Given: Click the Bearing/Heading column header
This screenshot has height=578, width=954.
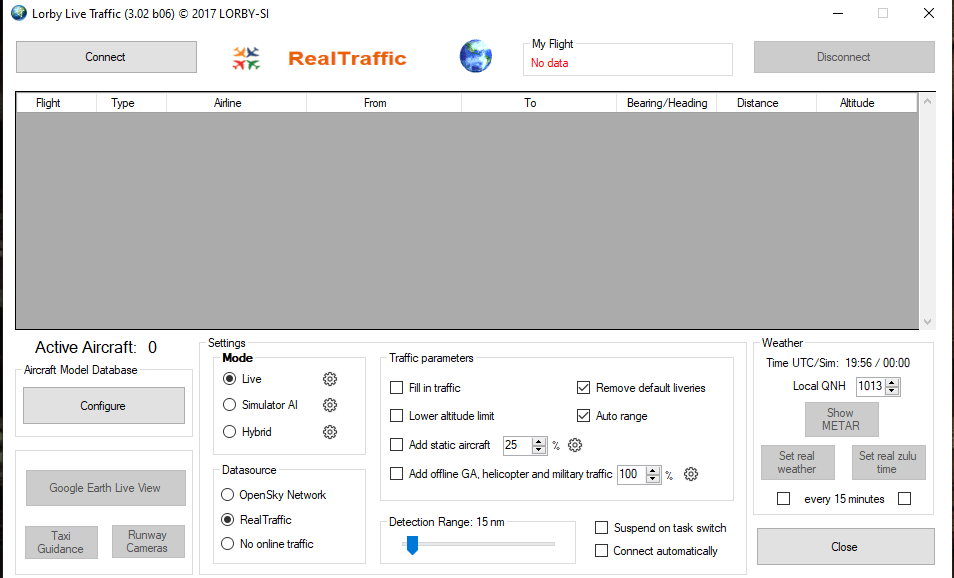Looking at the screenshot, I should (667, 103).
